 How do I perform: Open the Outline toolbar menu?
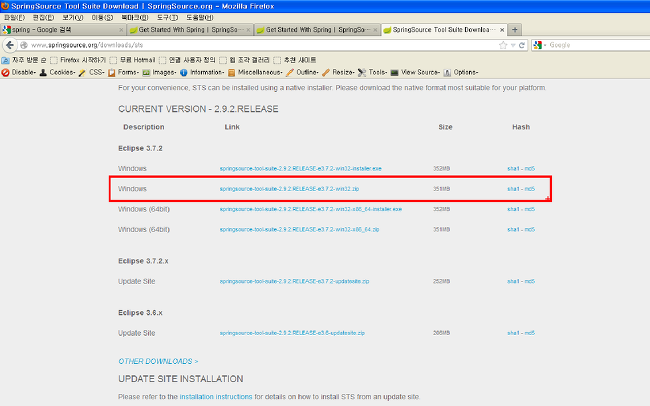point(302,72)
